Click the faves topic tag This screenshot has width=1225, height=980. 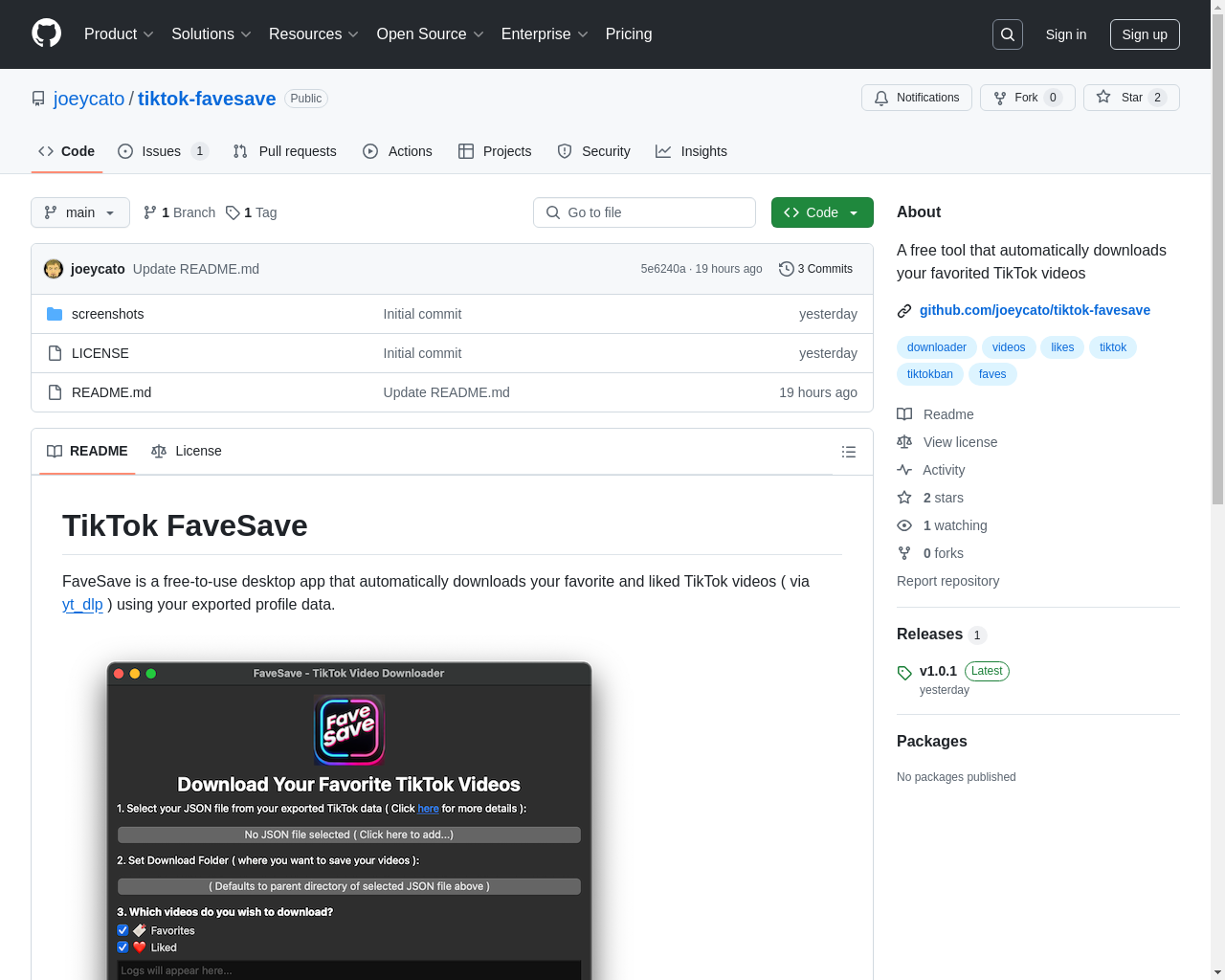point(992,374)
